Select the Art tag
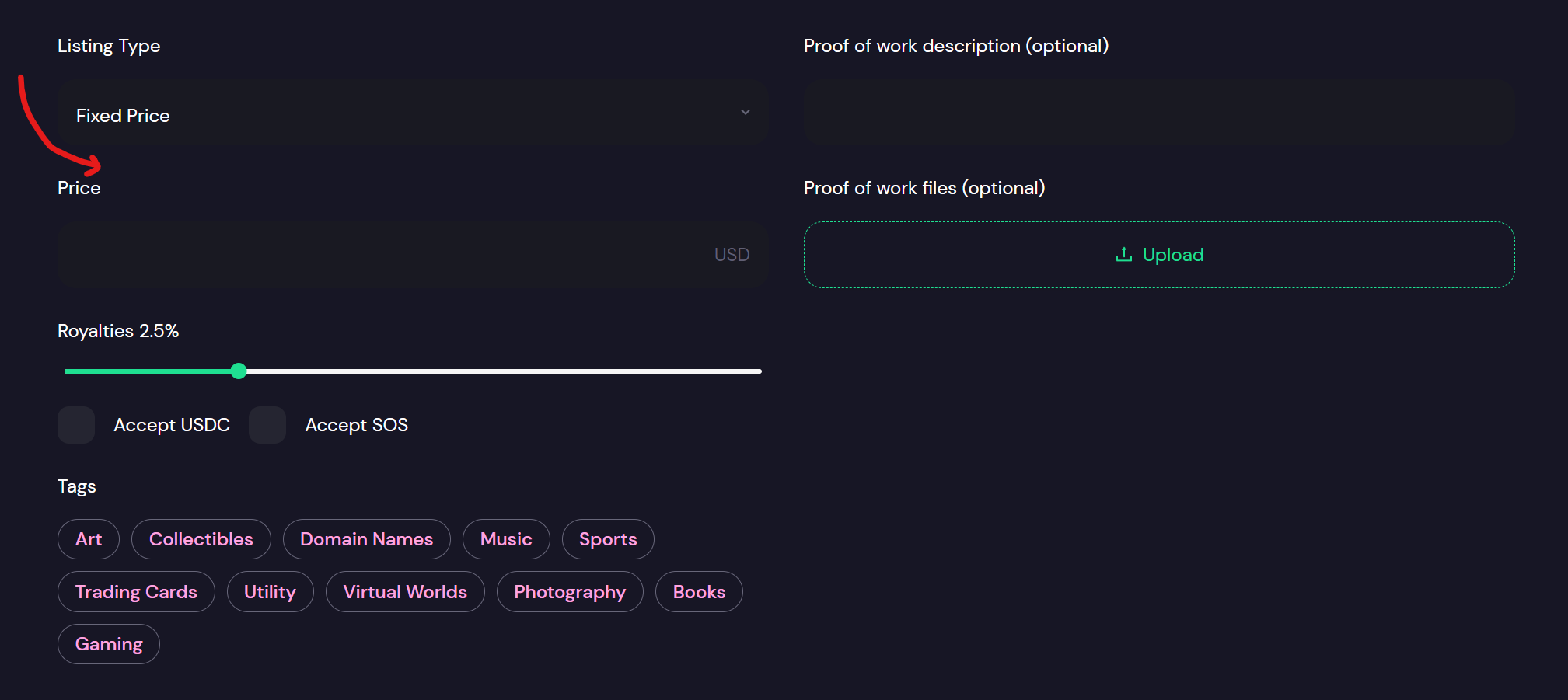 88,538
